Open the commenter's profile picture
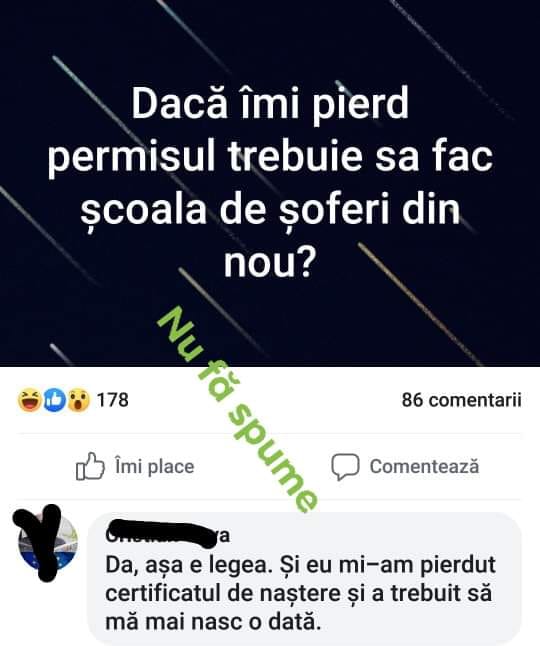This screenshot has width=540, height=646. [x=48, y=542]
